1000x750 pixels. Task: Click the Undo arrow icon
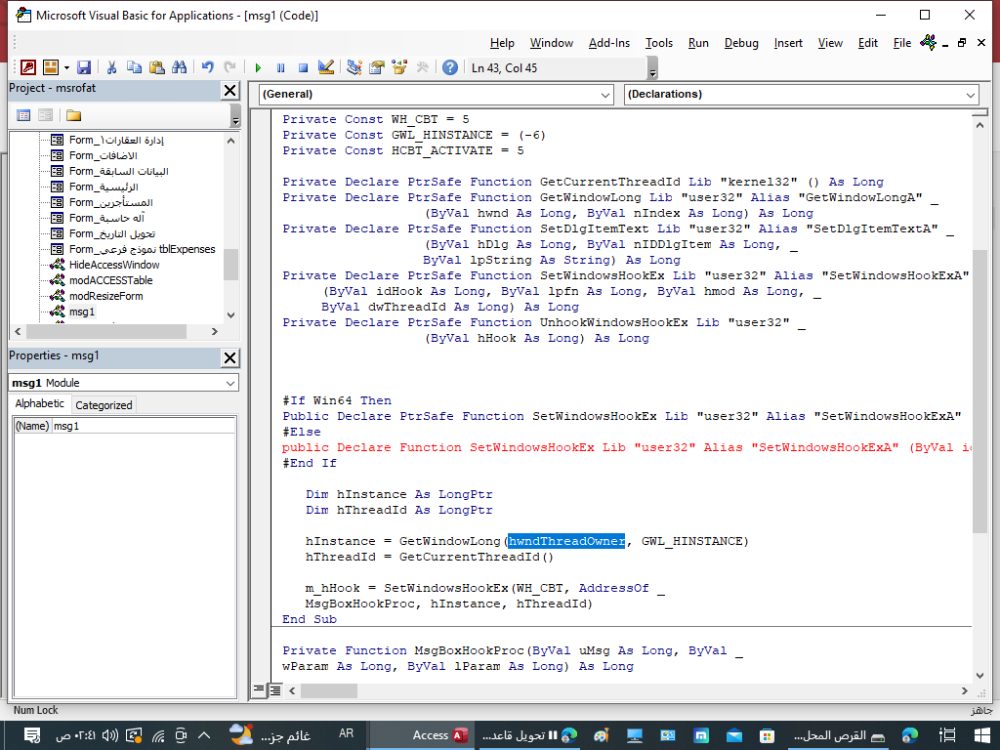point(207,67)
